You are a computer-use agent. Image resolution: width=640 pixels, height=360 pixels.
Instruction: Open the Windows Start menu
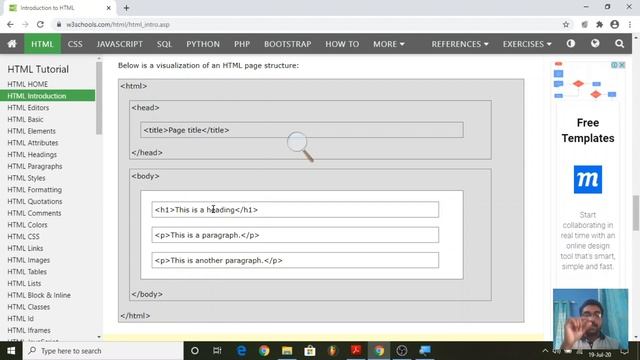click(x=11, y=351)
